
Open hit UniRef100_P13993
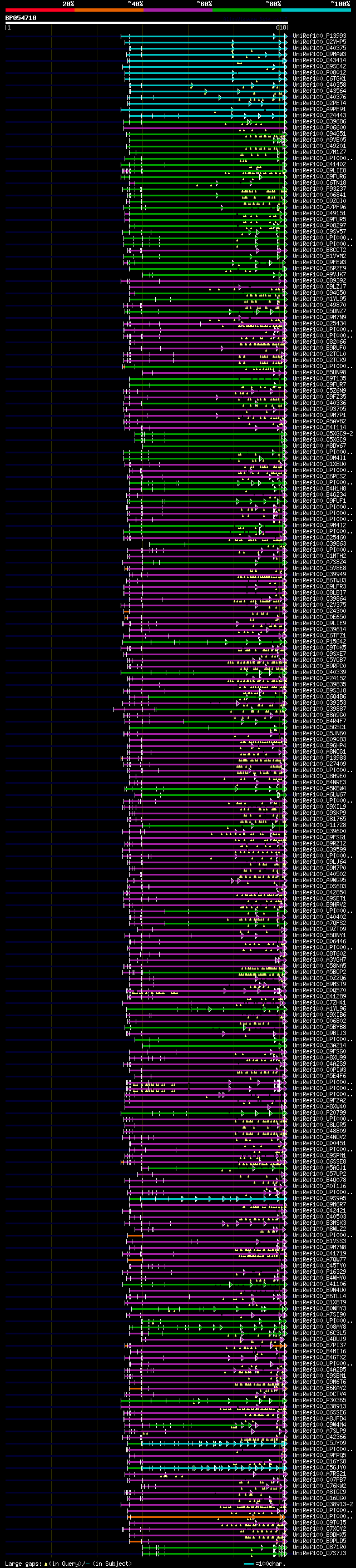coord(319,36)
